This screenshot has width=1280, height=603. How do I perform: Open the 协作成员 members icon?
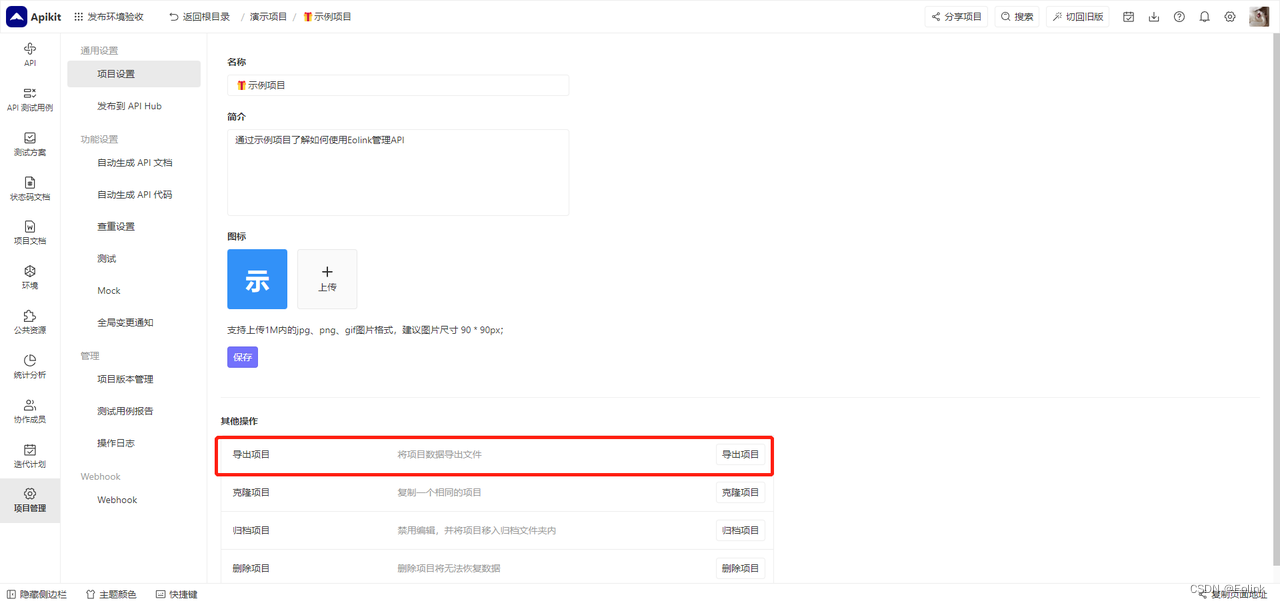click(x=30, y=410)
